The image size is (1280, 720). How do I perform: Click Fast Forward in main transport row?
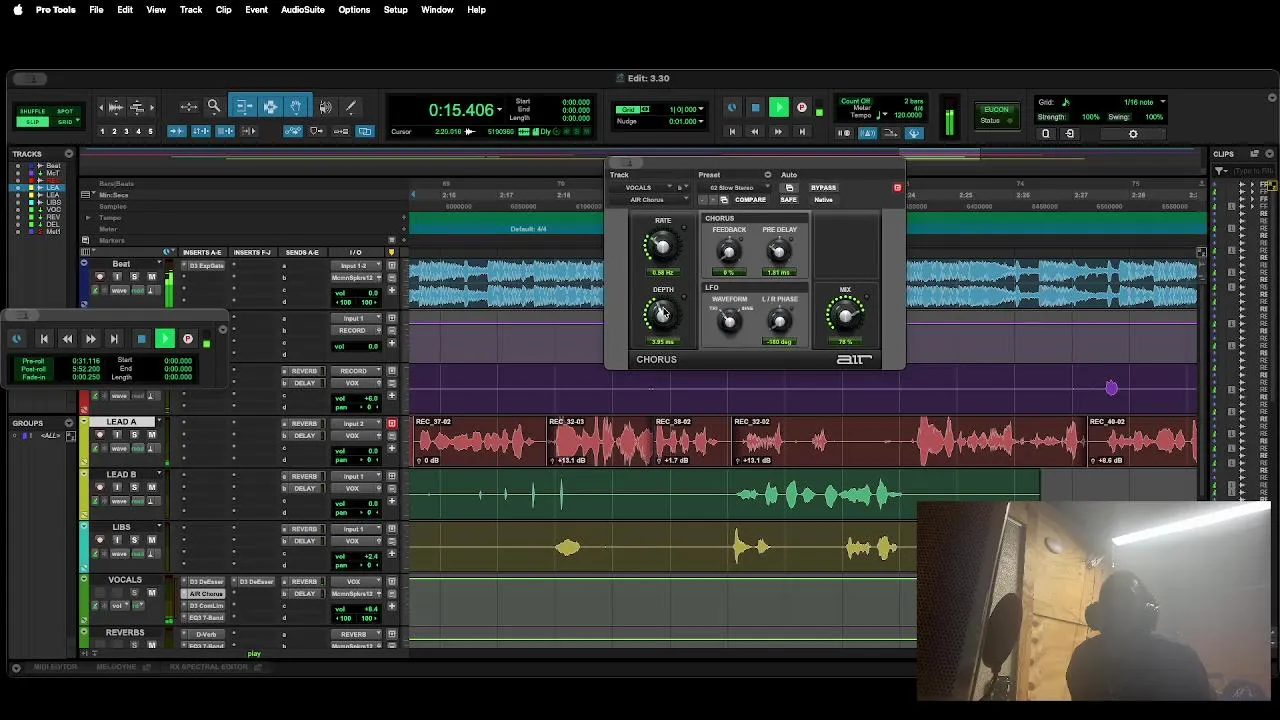(x=778, y=132)
